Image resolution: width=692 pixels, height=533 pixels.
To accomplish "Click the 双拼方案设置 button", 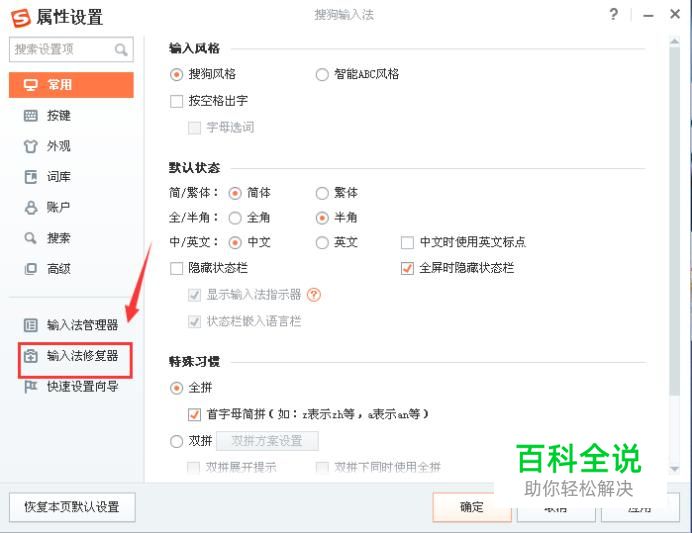I will [267, 441].
